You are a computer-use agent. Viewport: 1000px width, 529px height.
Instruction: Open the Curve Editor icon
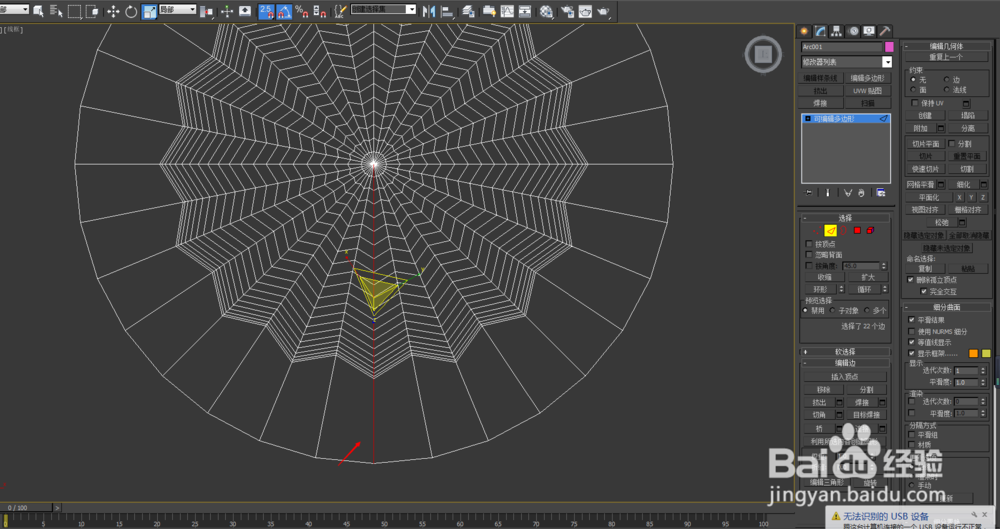point(507,11)
